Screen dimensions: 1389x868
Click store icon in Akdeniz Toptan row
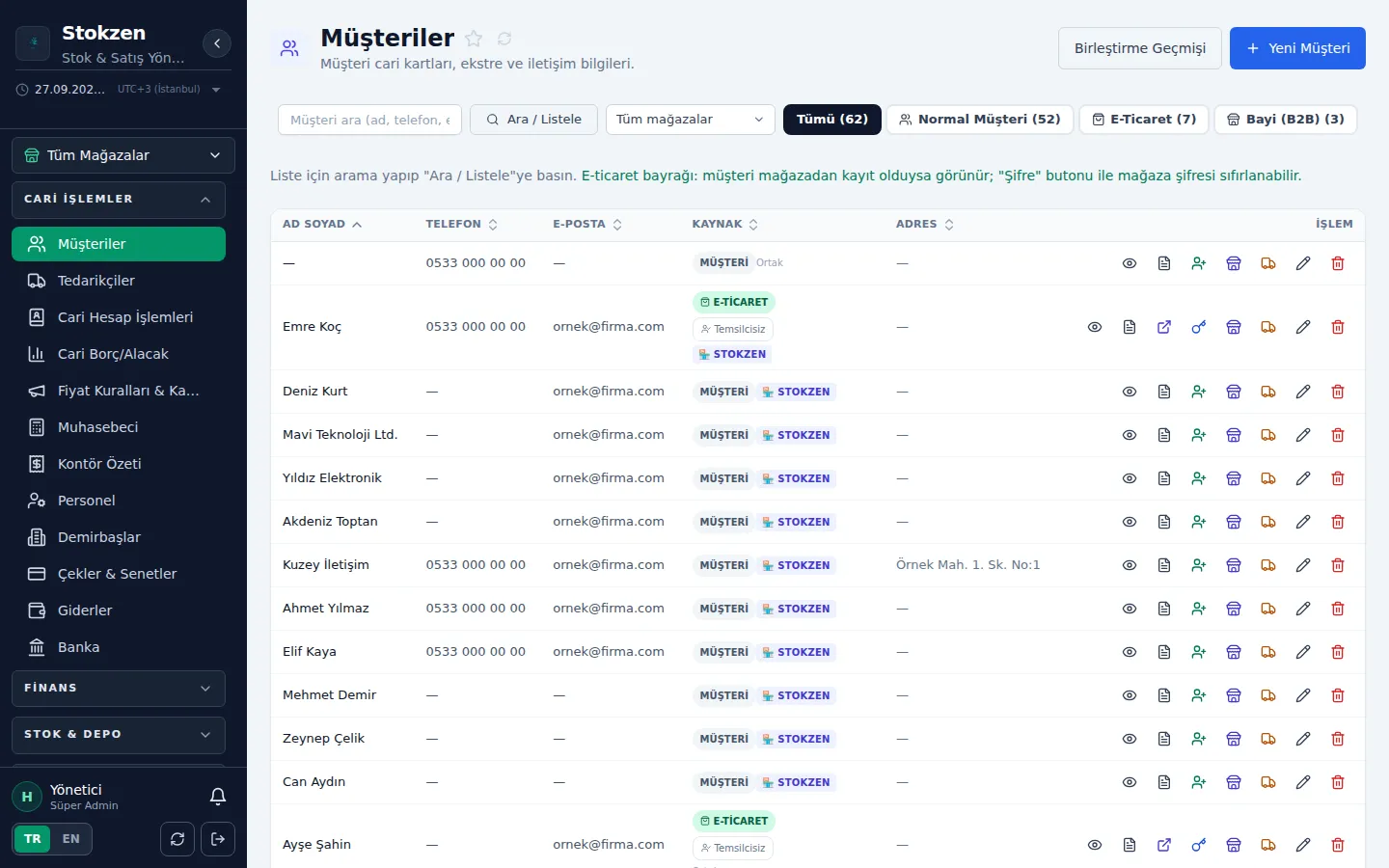point(1234,522)
